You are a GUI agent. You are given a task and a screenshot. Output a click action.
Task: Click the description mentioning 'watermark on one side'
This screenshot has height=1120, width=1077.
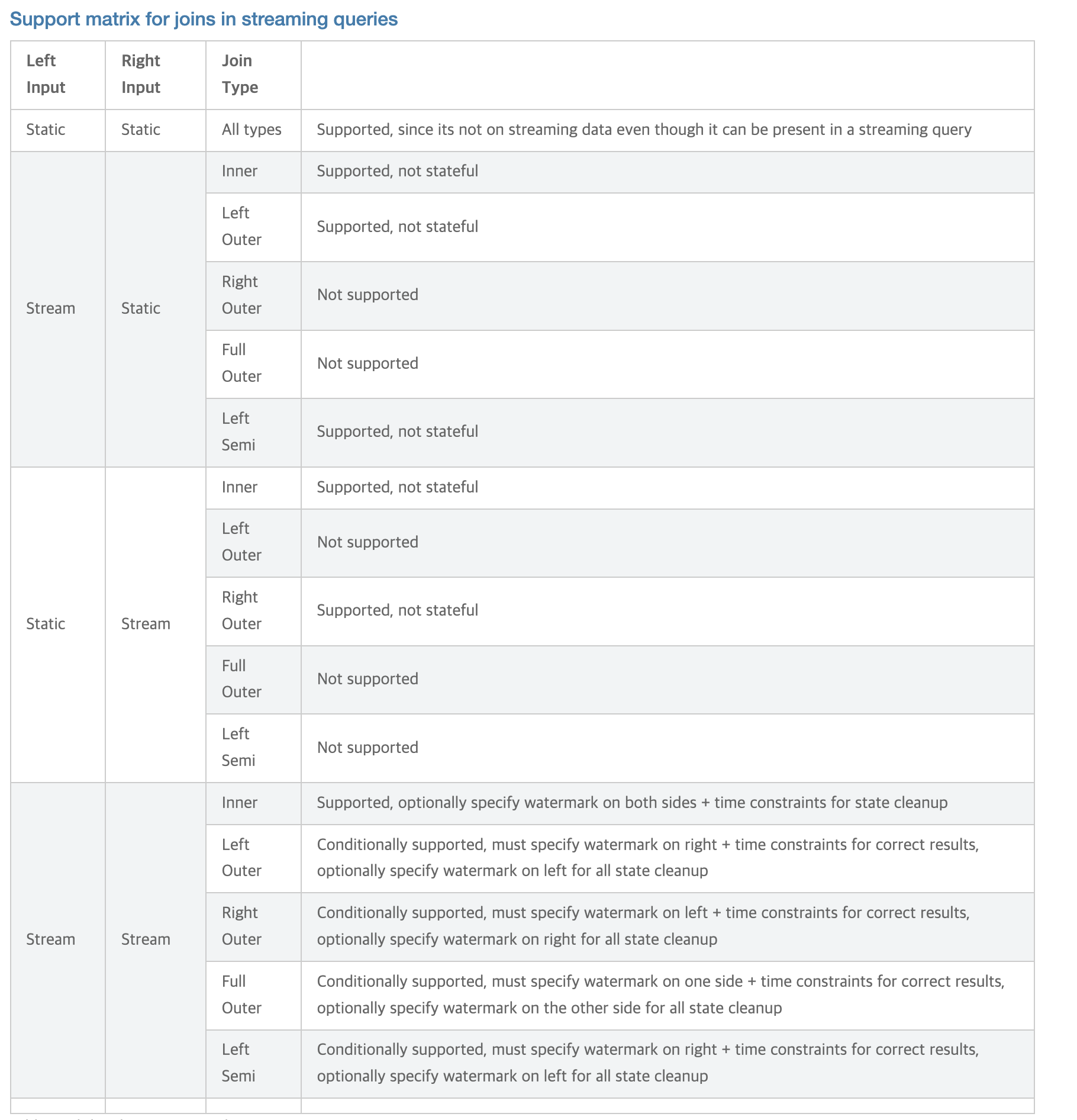tap(660, 995)
